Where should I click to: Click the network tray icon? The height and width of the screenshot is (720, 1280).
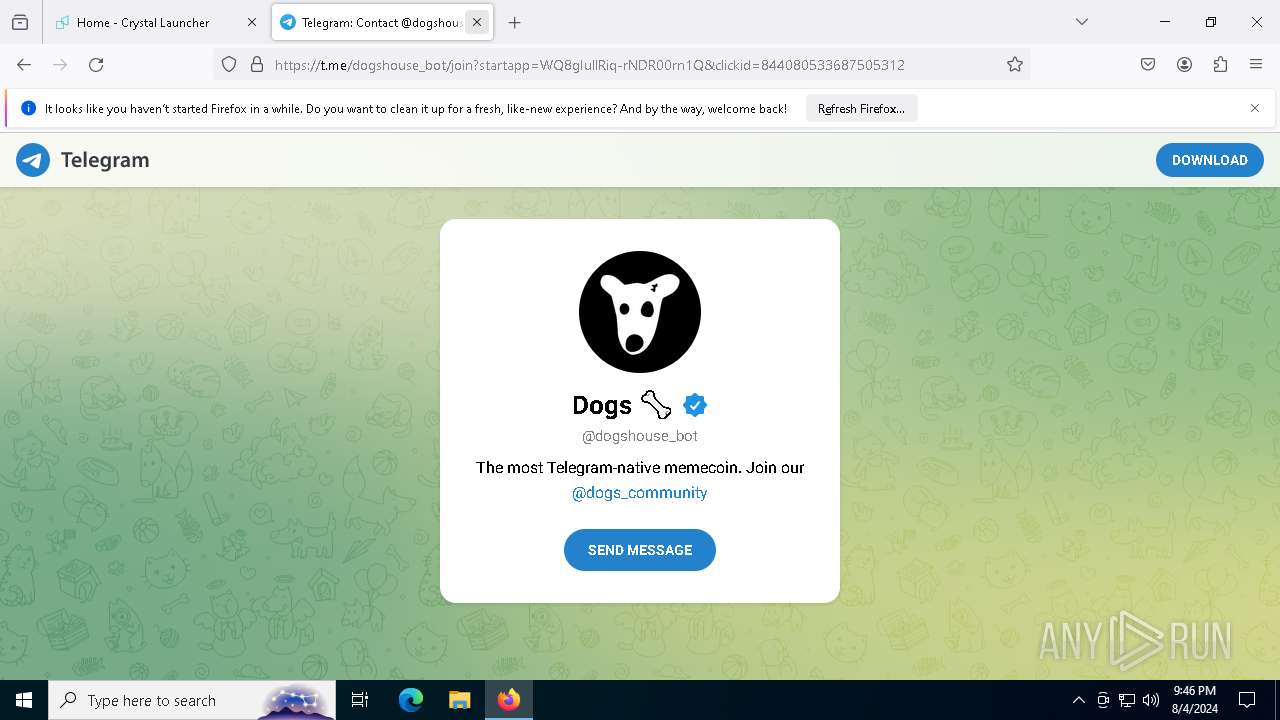(1127, 700)
